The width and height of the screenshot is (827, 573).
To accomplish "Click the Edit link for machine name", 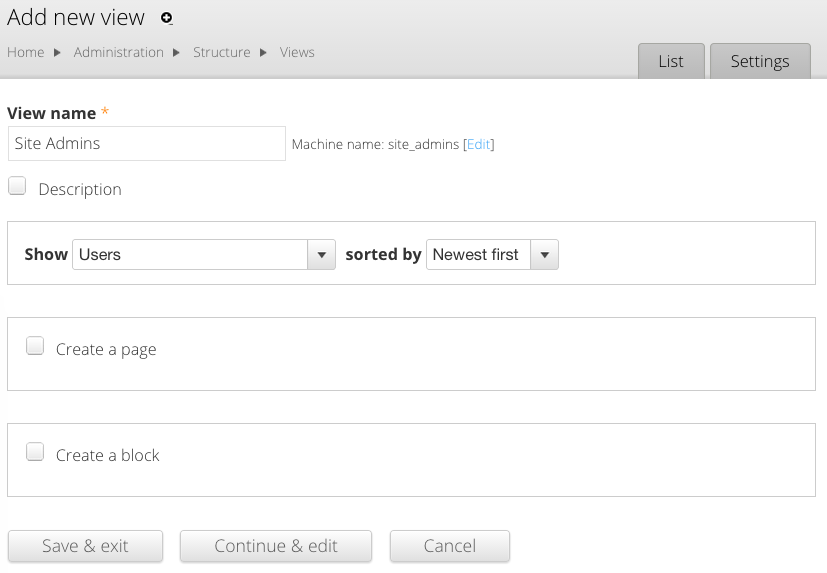I will pos(478,144).
